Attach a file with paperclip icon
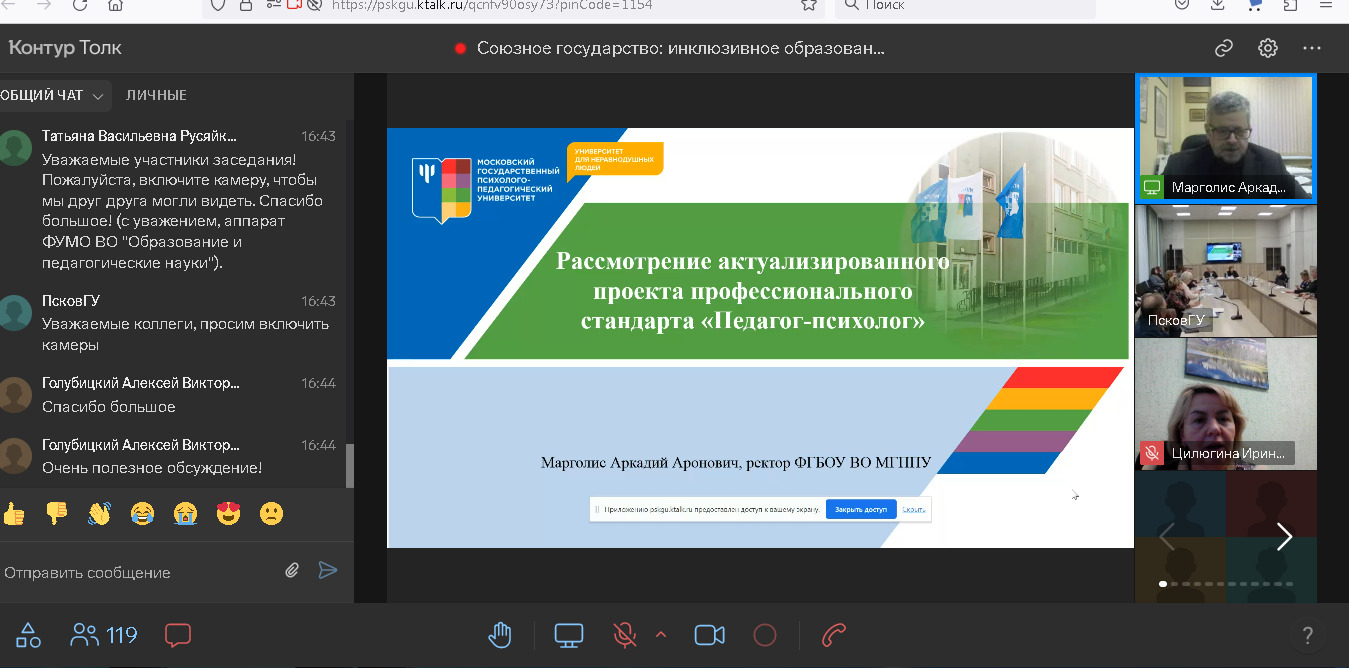 pos(292,570)
